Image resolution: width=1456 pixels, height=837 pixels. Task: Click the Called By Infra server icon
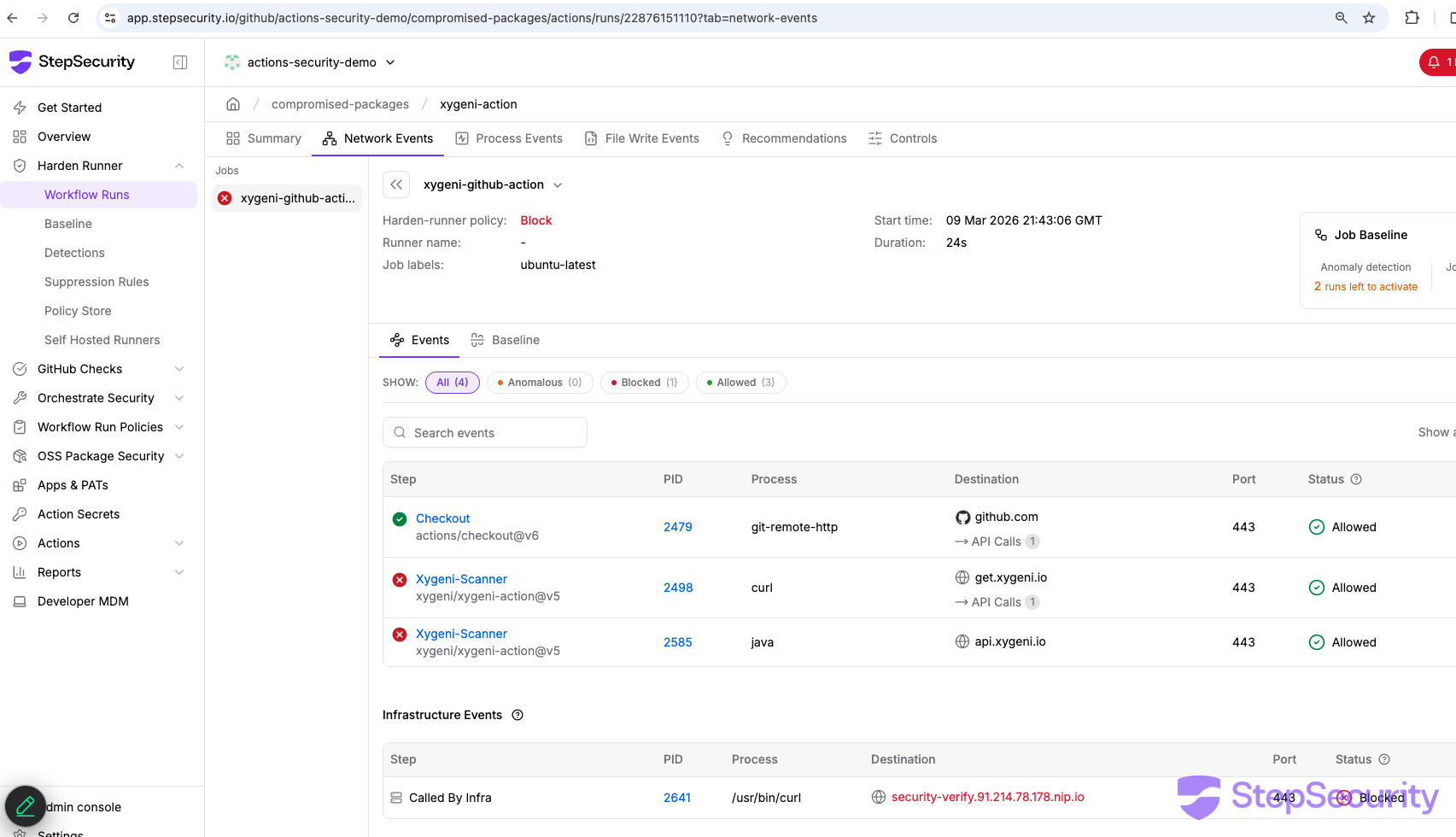(x=396, y=798)
